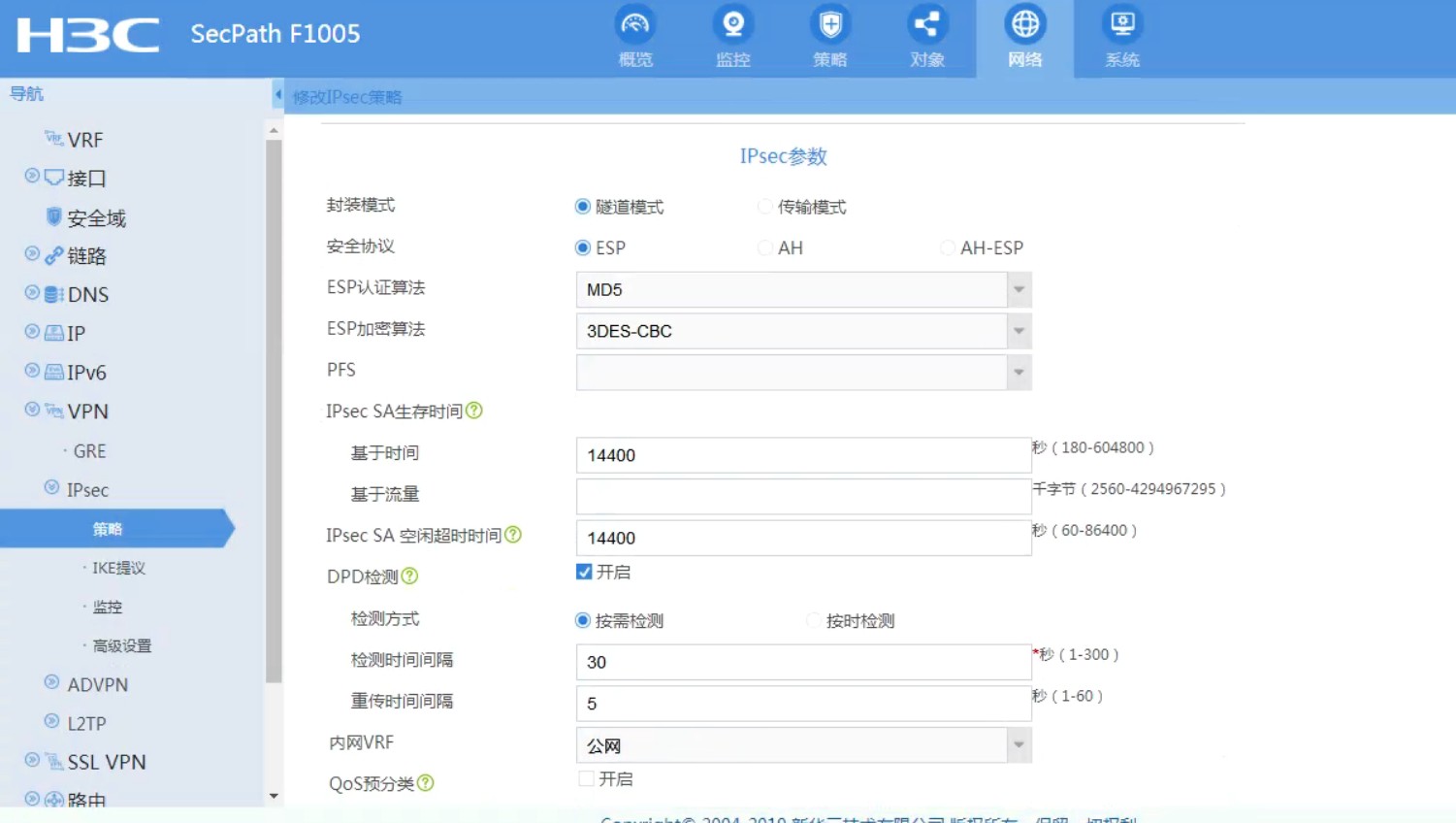Open 监控 under IPsec

pos(108,607)
